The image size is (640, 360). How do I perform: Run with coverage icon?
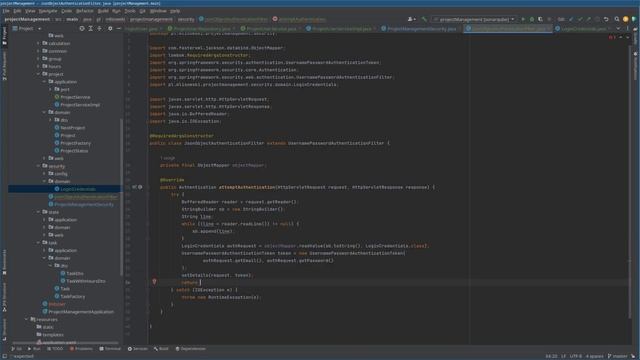540,19
